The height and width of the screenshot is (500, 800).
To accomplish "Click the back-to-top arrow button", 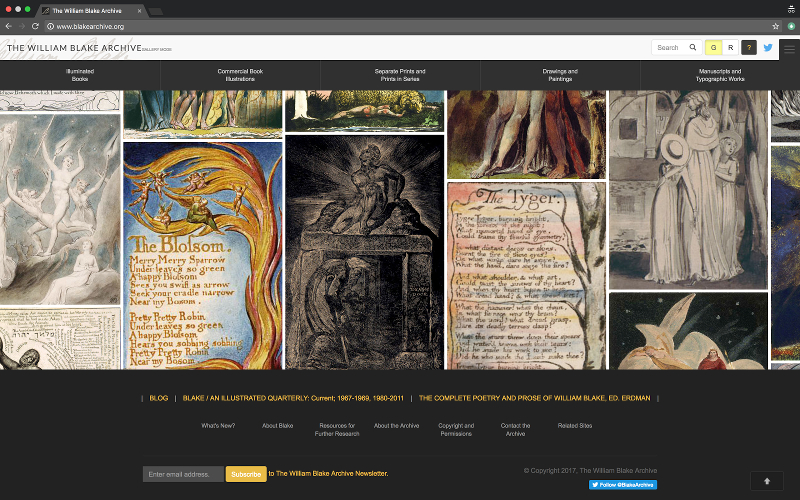I will click(x=766, y=481).
